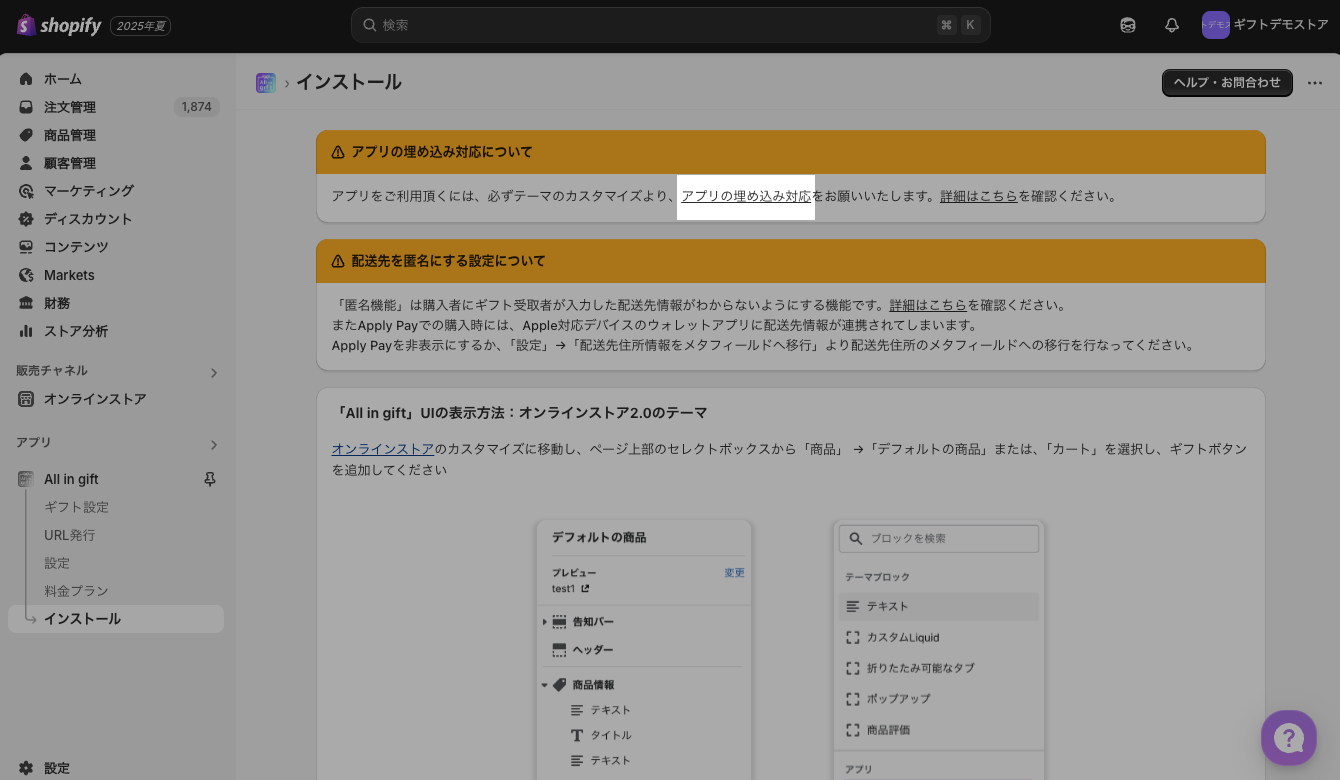The width and height of the screenshot is (1340, 780).
Task: Click the target icon beside マーケティング
Action: point(26,191)
